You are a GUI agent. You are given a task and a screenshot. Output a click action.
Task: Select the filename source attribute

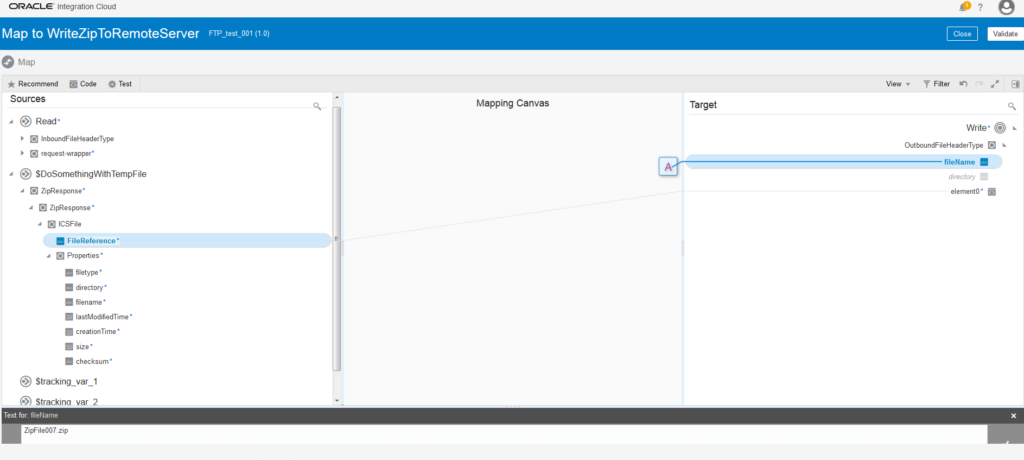coord(90,302)
